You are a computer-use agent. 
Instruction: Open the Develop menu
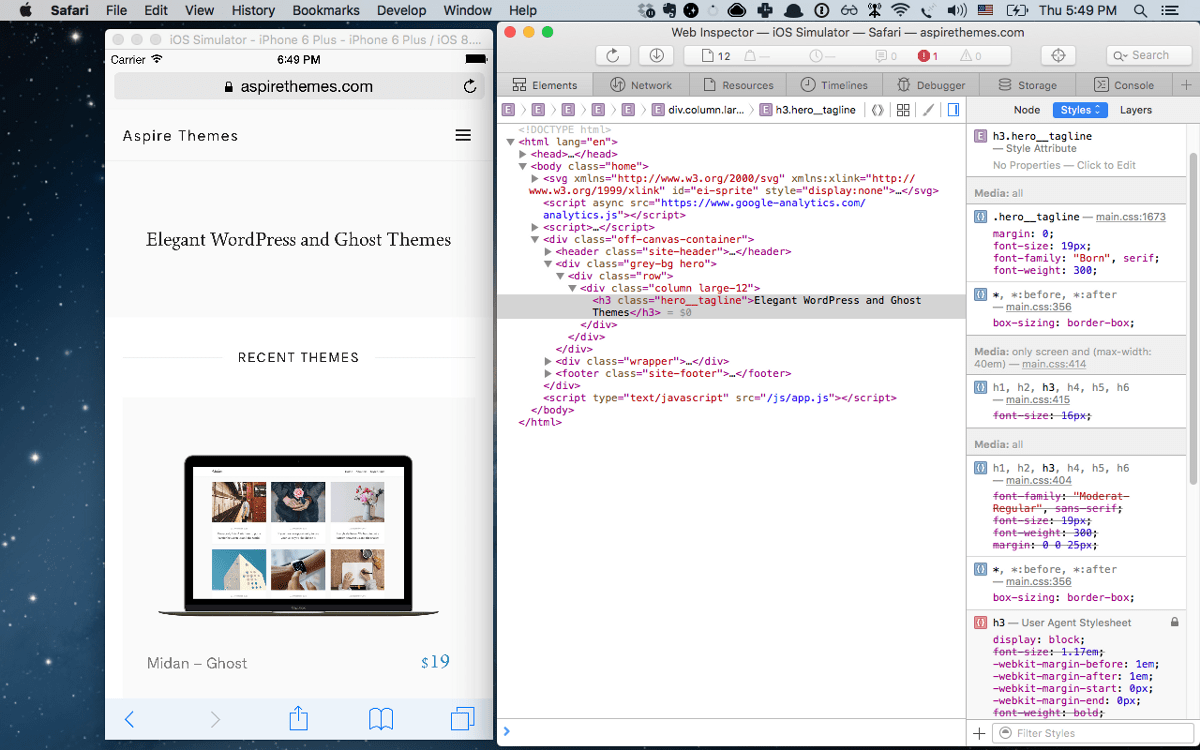pyautogui.click(x=401, y=10)
